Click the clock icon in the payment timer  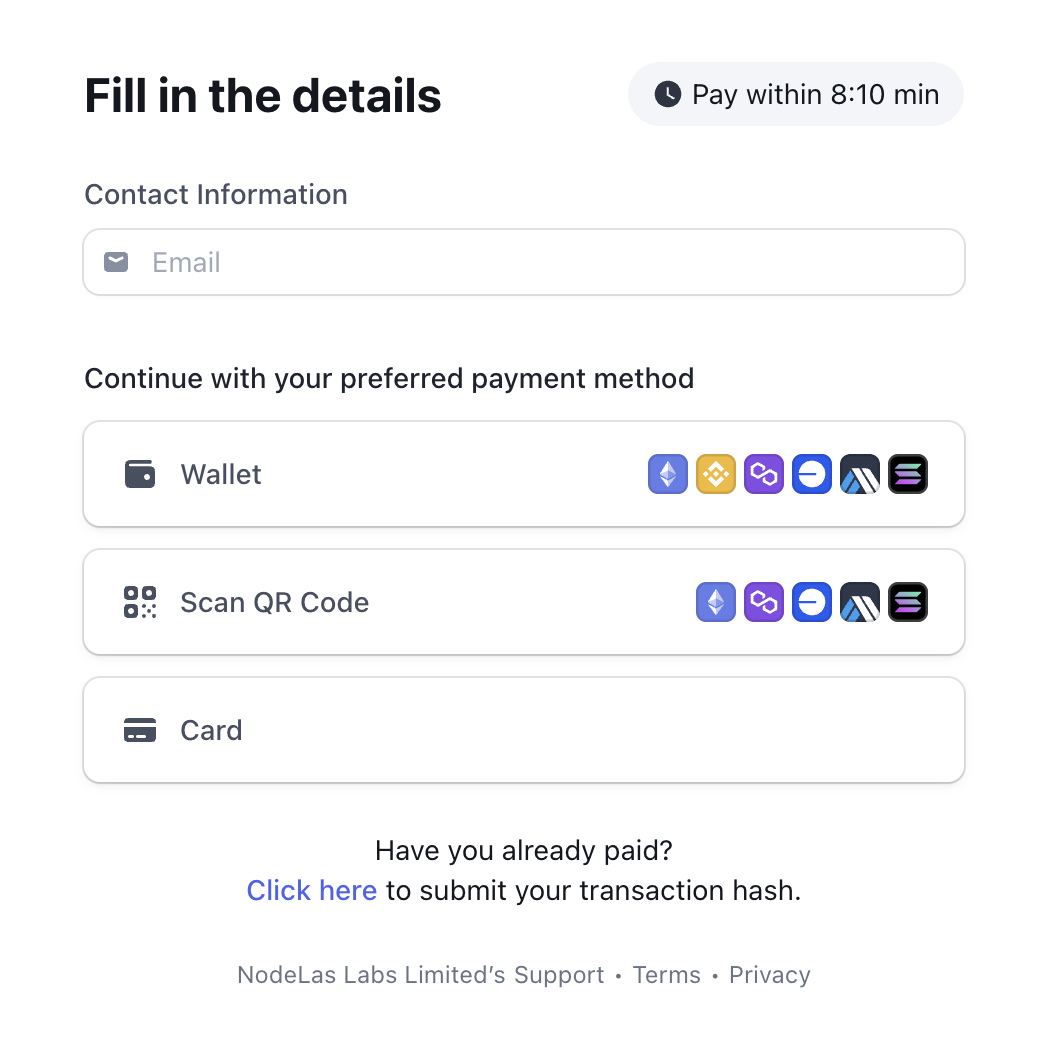pyautogui.click(x=666, y=94)
